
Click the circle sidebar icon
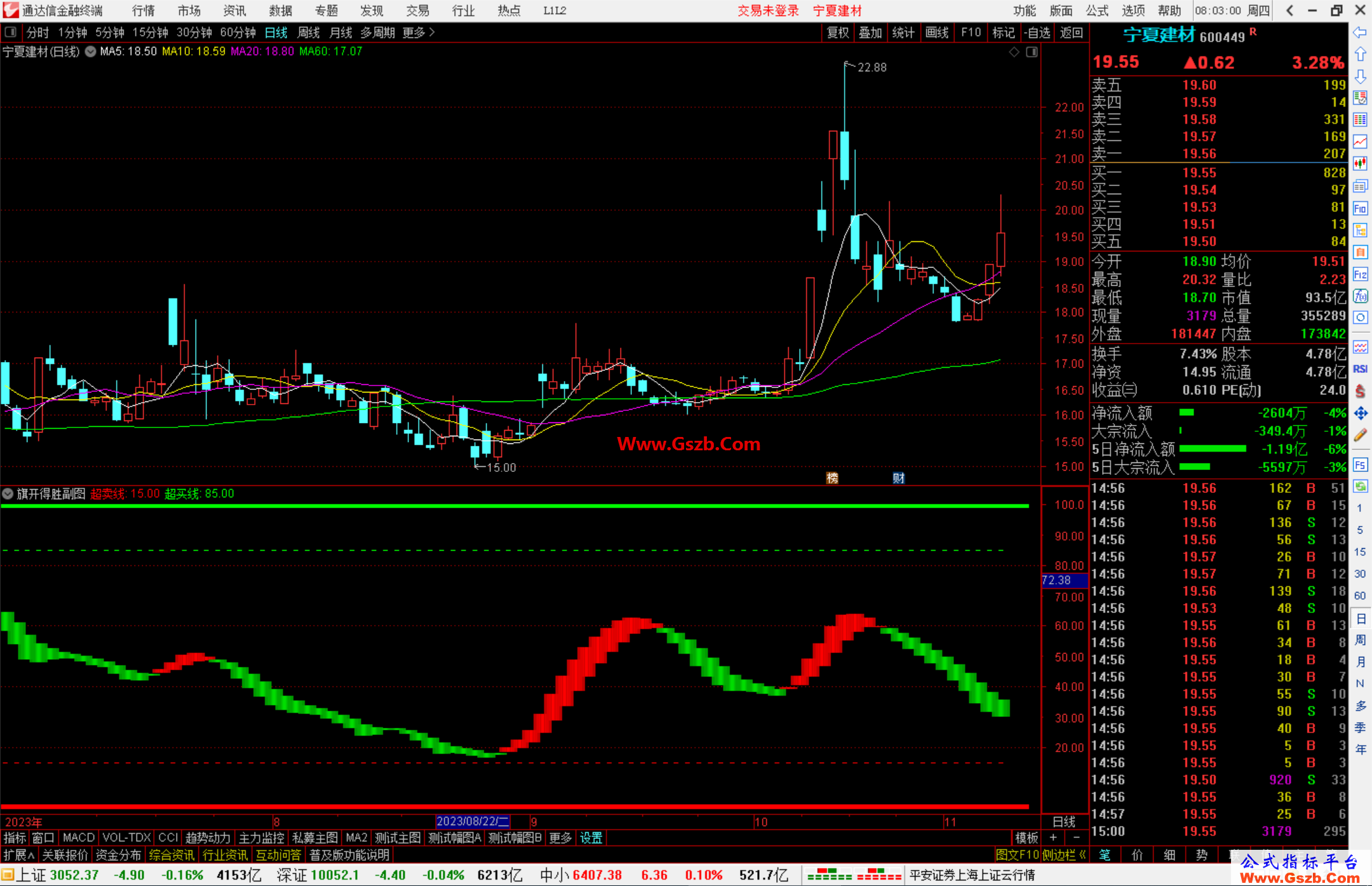[1360, 318]
